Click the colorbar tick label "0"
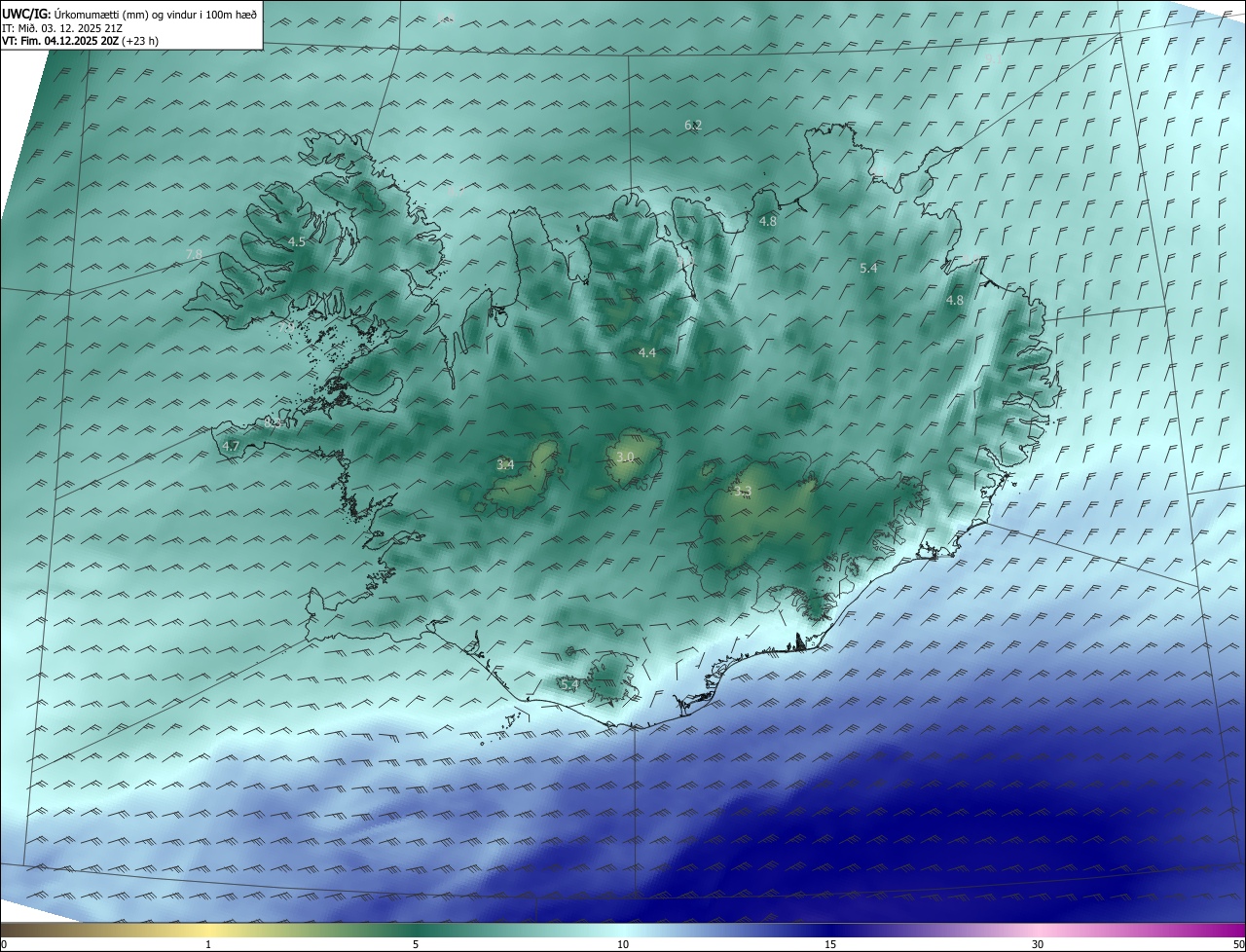This screenshot has width=1246, height=952. pyautogui.click(x=4, y=944)
